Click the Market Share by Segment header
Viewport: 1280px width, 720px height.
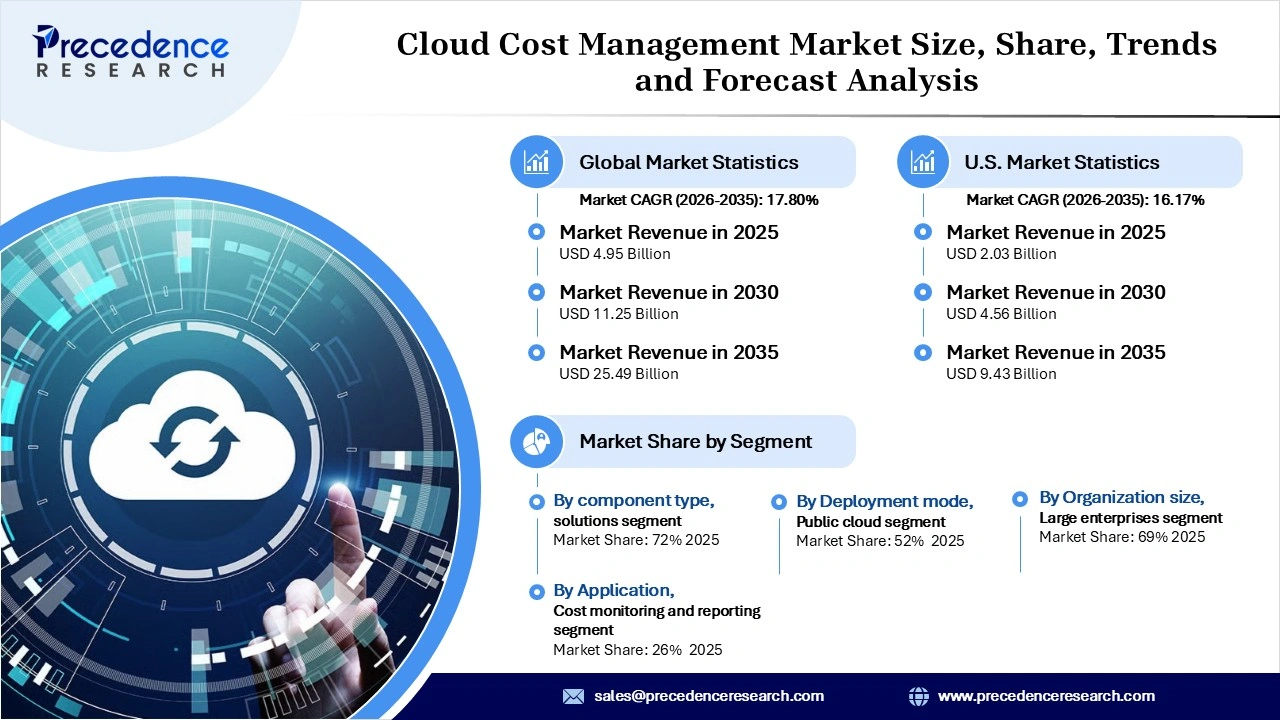[696, 441]
